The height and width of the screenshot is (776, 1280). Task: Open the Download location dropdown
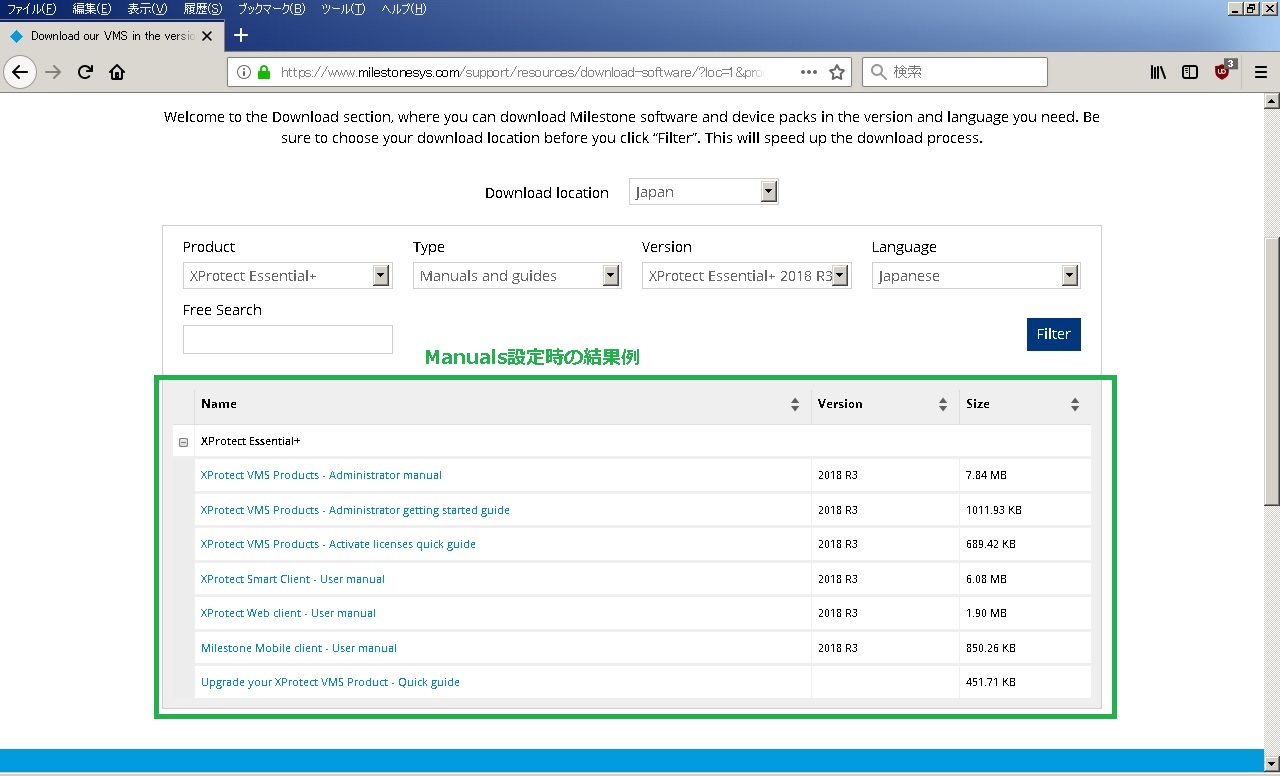[x=703, y=192]
